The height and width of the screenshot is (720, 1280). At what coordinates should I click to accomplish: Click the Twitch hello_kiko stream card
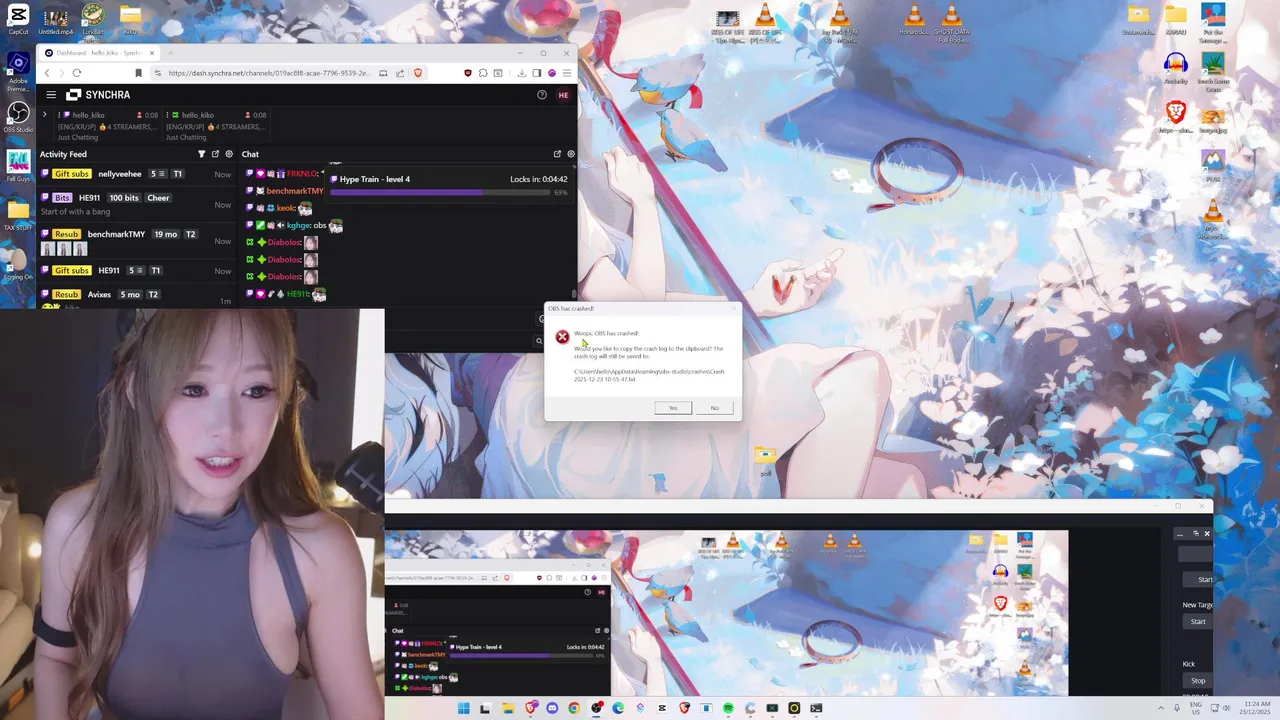pos(108,126)
